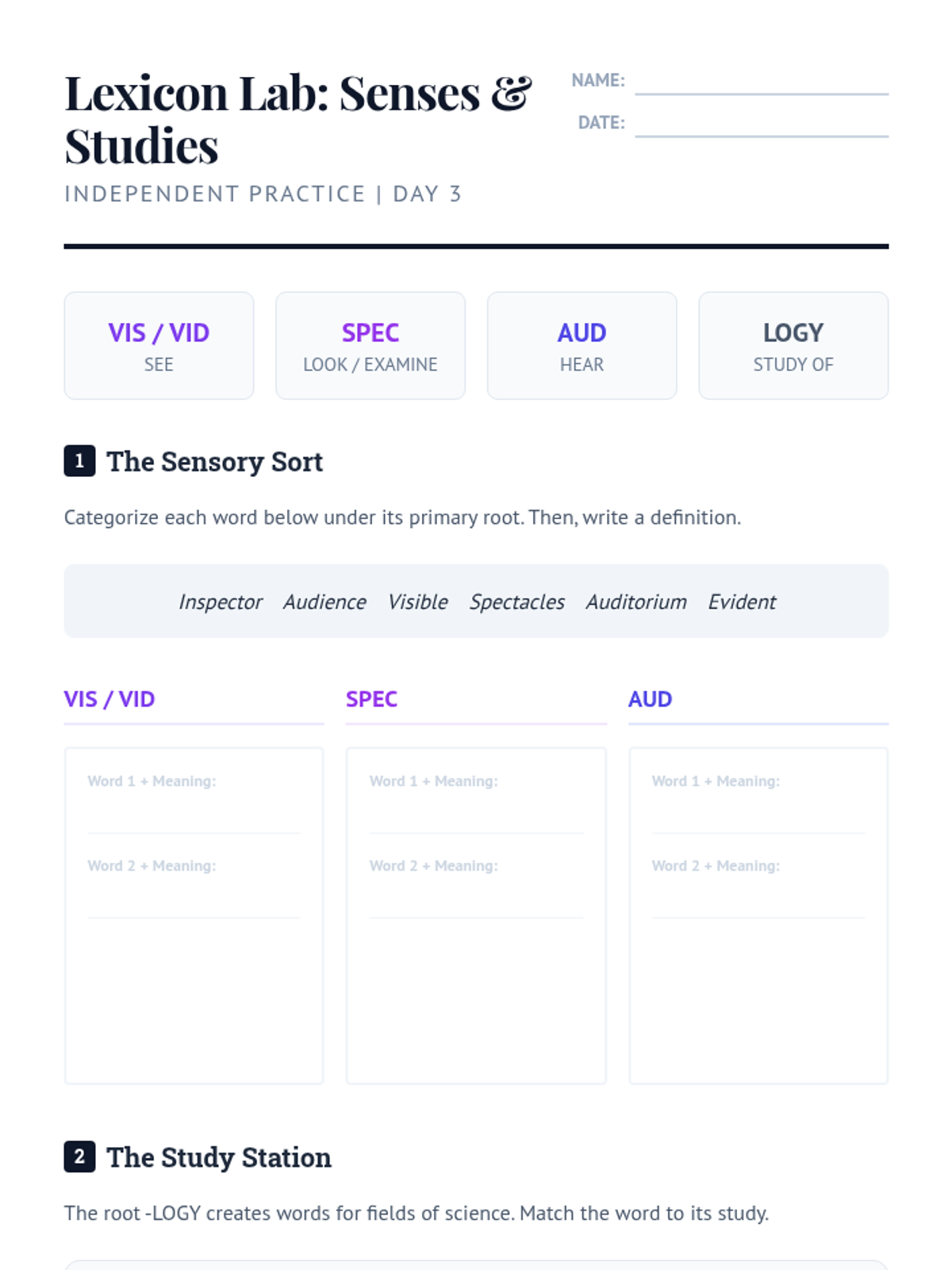This screenshot has width=952, height=1270.
Task: Click the word Spectacles in word bank
Action: (516, 602)
